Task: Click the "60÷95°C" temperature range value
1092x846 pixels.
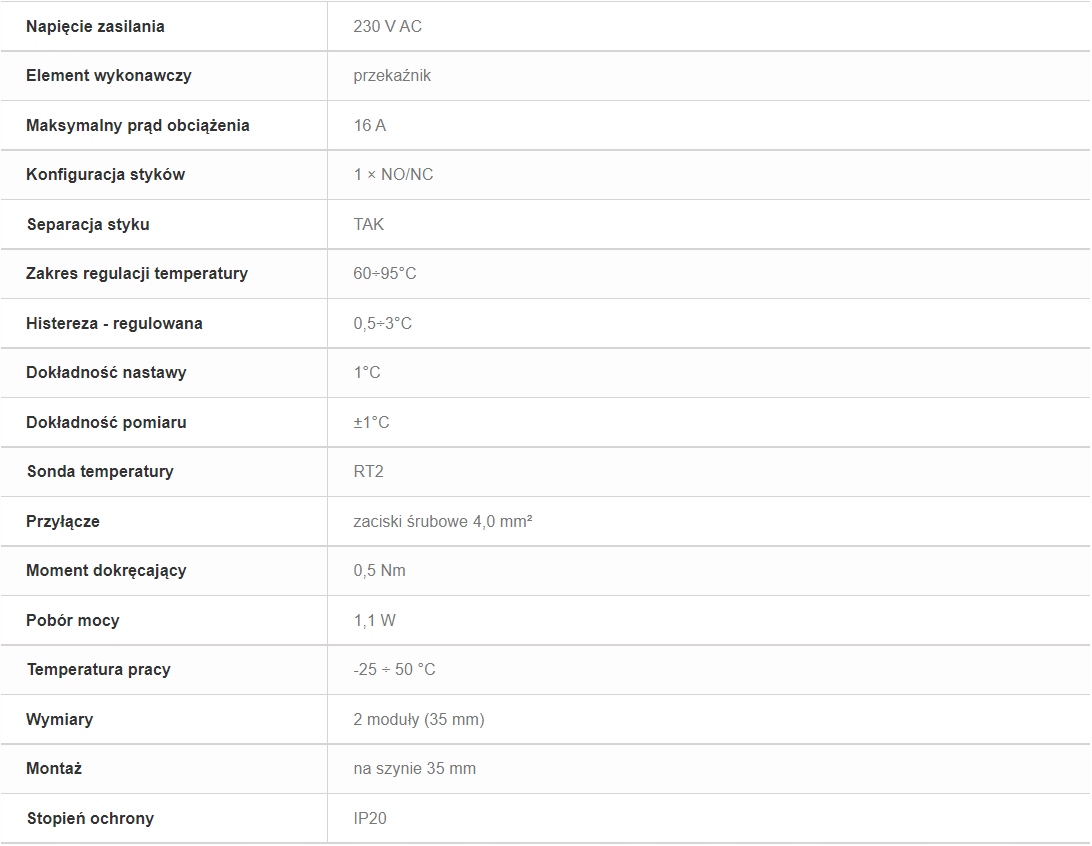Action: pos(384,273)
